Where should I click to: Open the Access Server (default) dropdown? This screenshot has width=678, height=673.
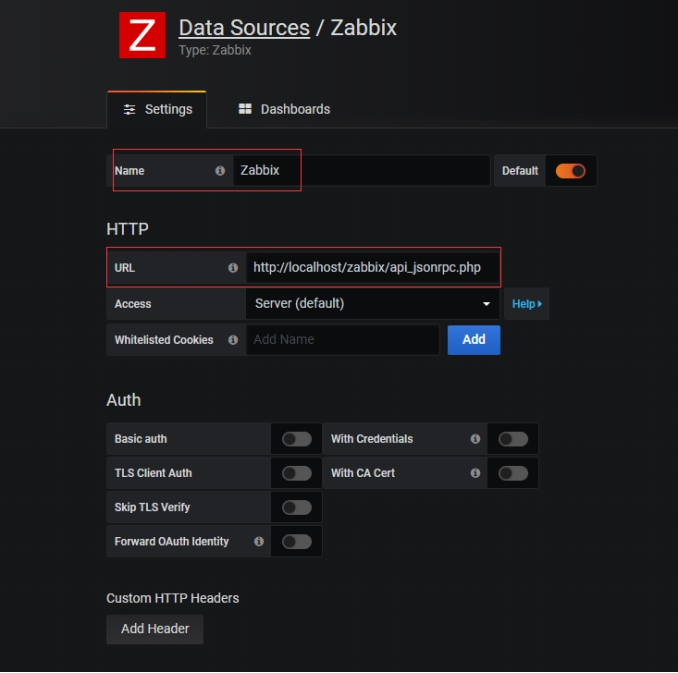click(372, 304)
